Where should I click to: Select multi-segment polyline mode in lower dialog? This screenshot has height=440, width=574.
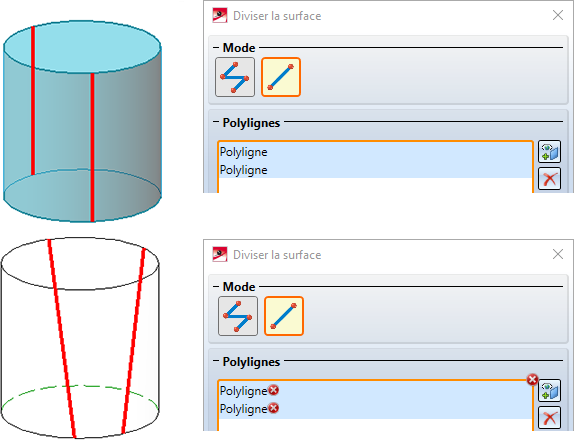tap(238, 316)
